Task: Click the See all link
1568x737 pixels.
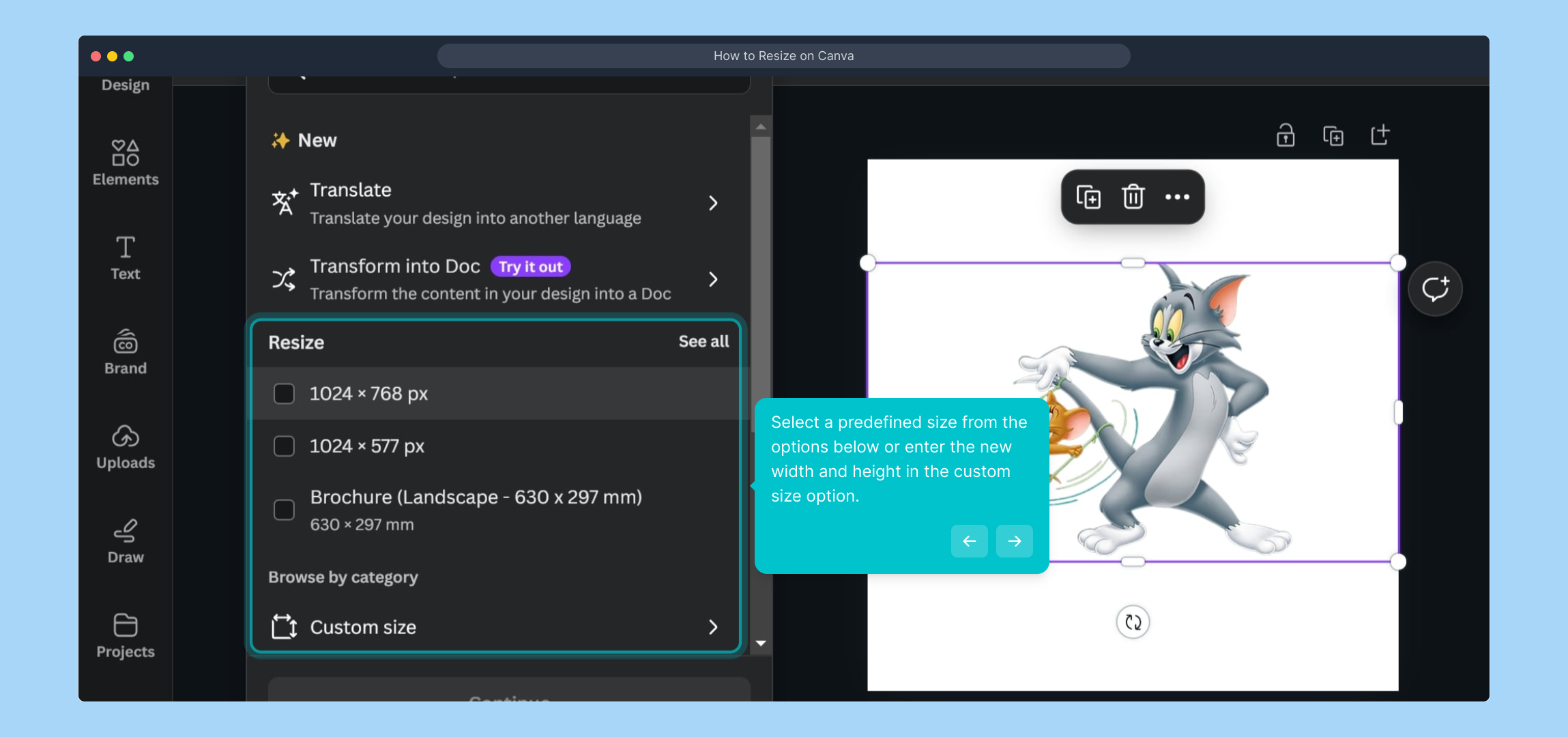Action: 703,341
